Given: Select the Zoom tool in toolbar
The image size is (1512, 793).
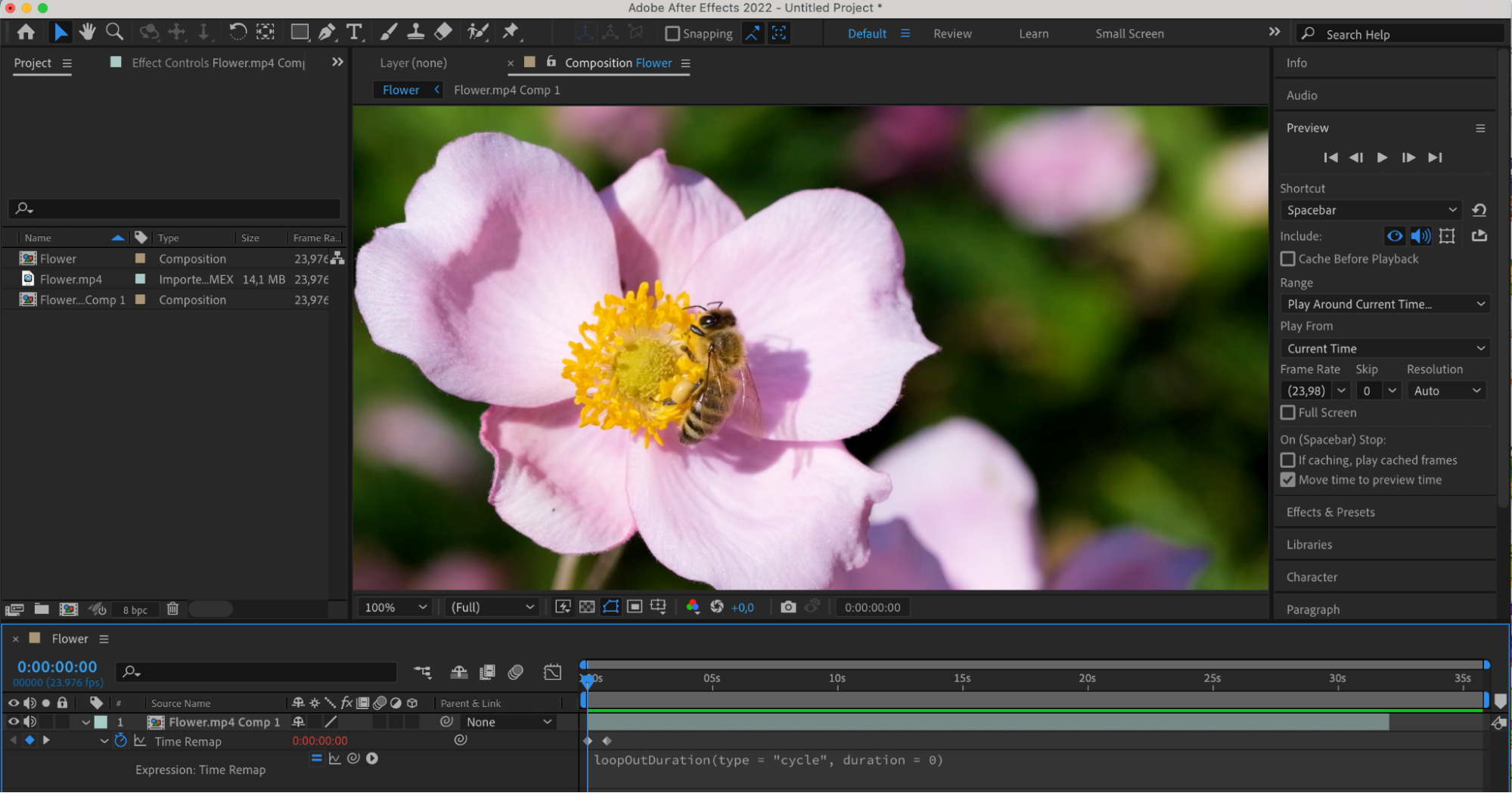Looking at the screenshot, I should [x=114, y=32].
